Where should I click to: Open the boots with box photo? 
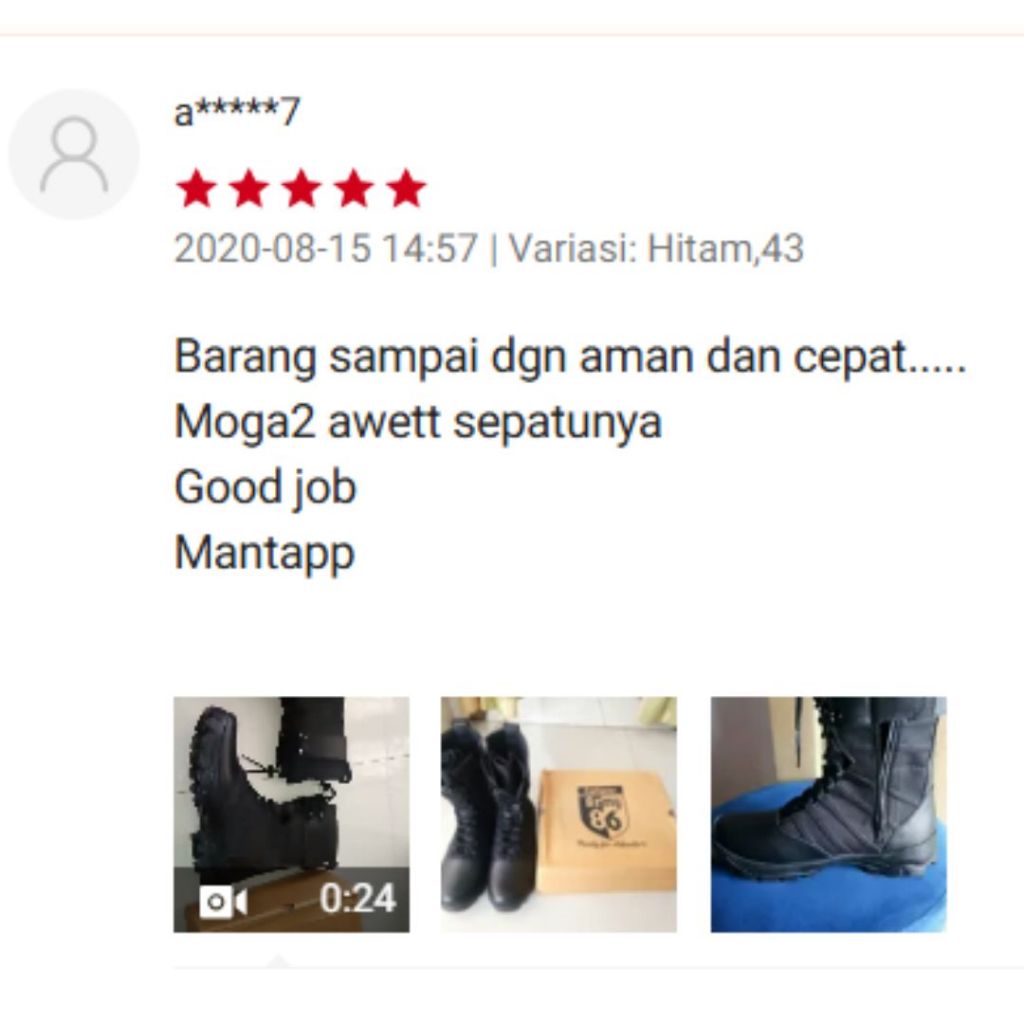[559, 814]
